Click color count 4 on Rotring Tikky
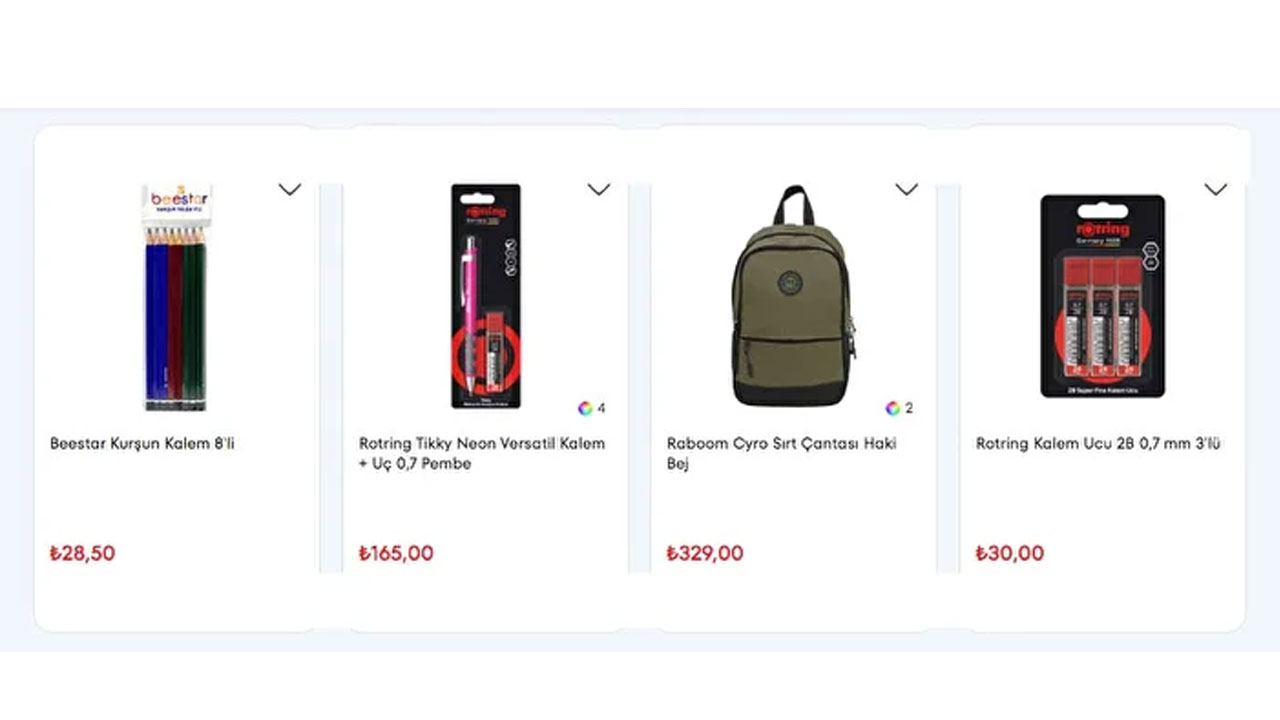 tap(601, 408)
